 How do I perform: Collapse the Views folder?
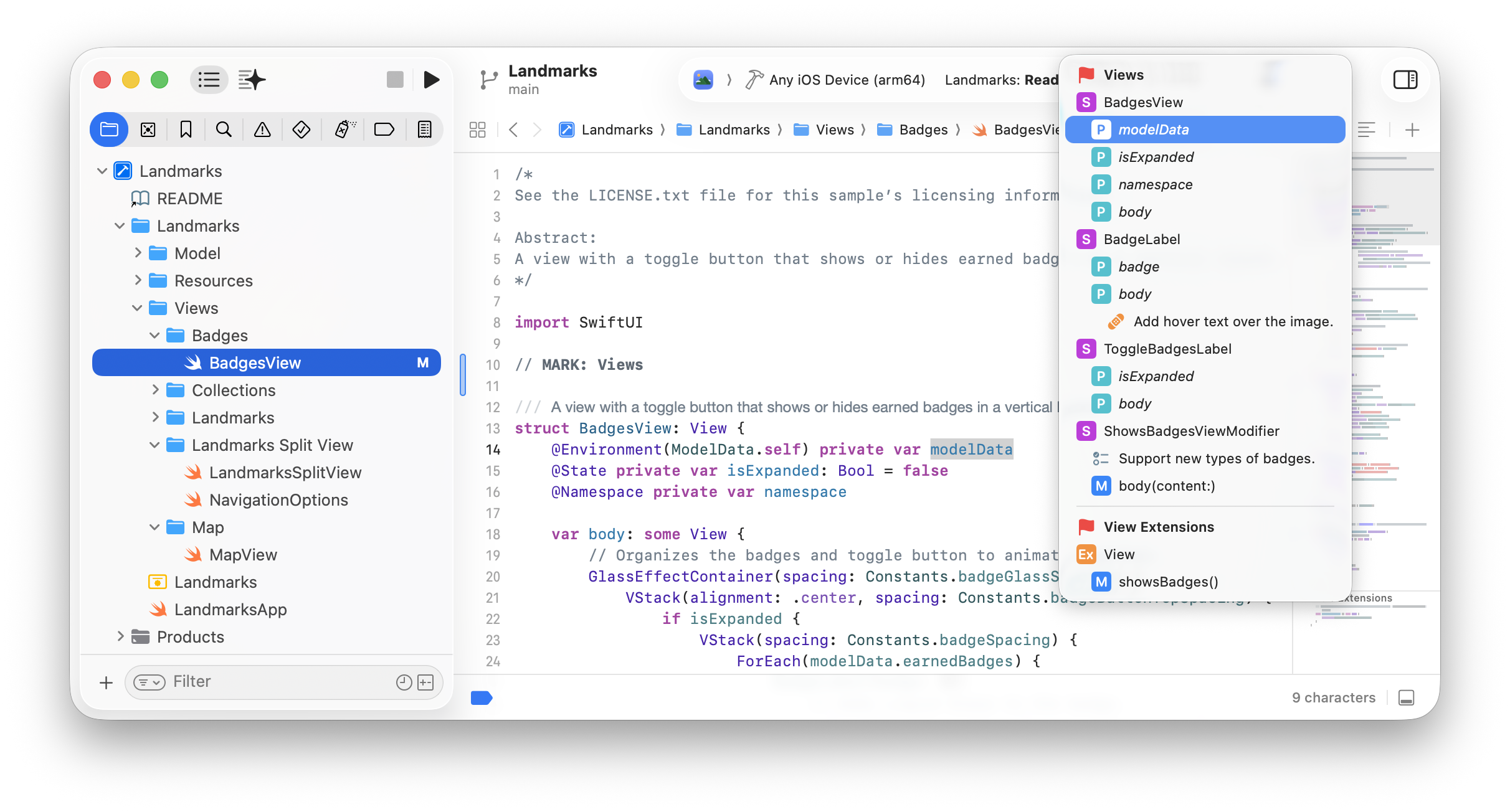[137, 308]
